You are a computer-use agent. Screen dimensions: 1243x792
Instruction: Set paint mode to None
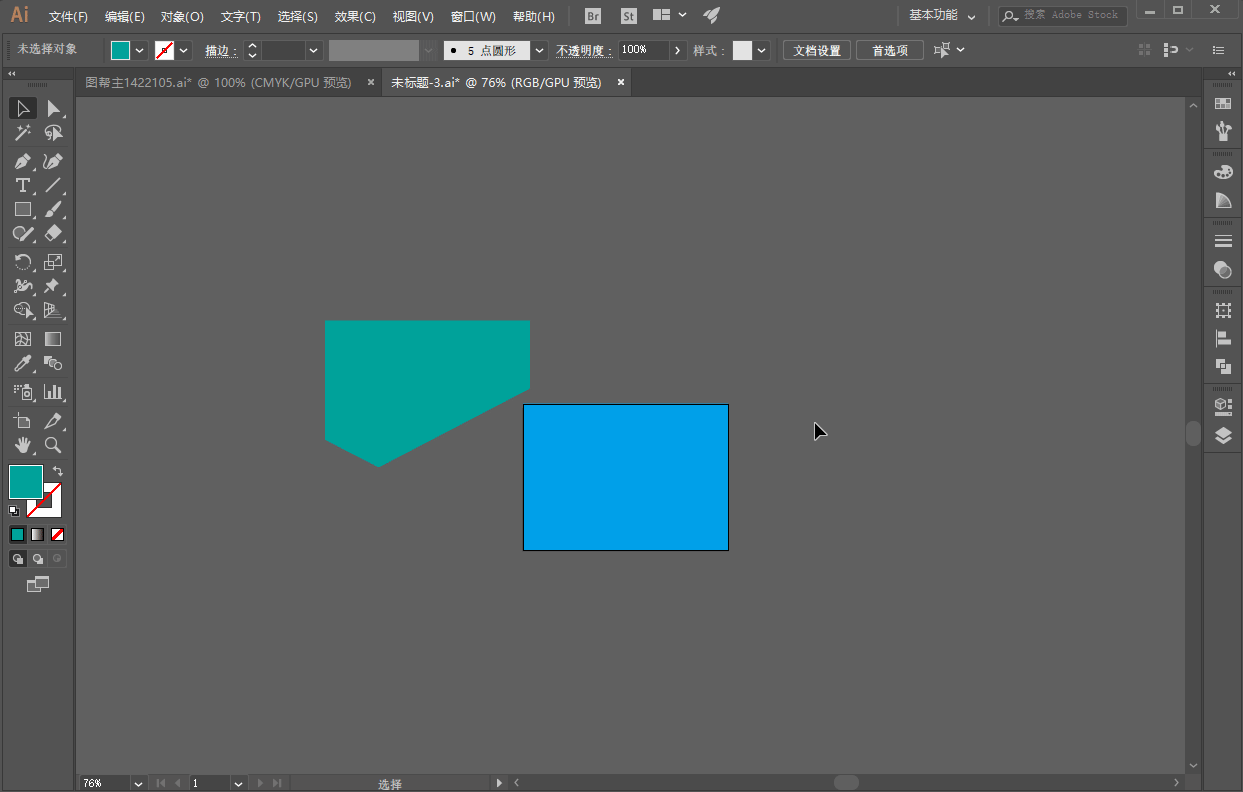pyautogui.click(x=57, y=535)
